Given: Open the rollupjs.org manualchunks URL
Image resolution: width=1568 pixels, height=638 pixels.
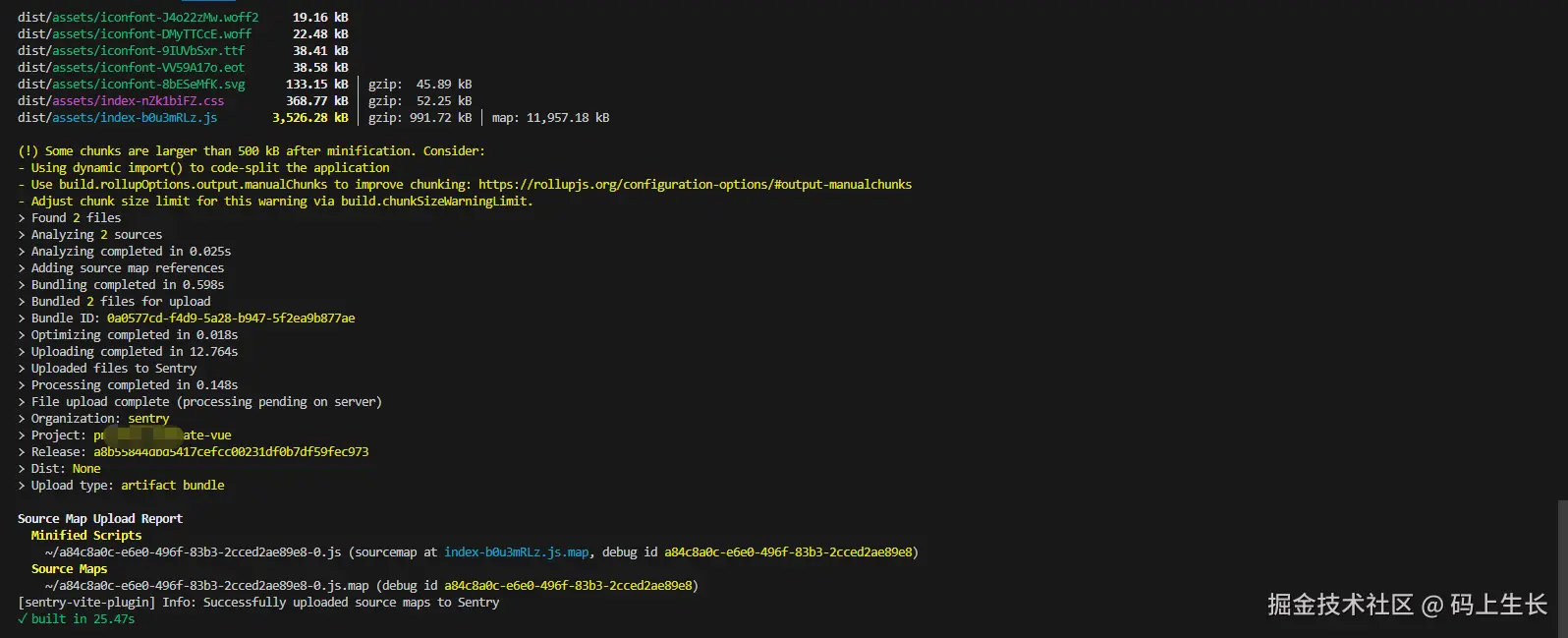Looking at the screenshot, I should 695,184.
